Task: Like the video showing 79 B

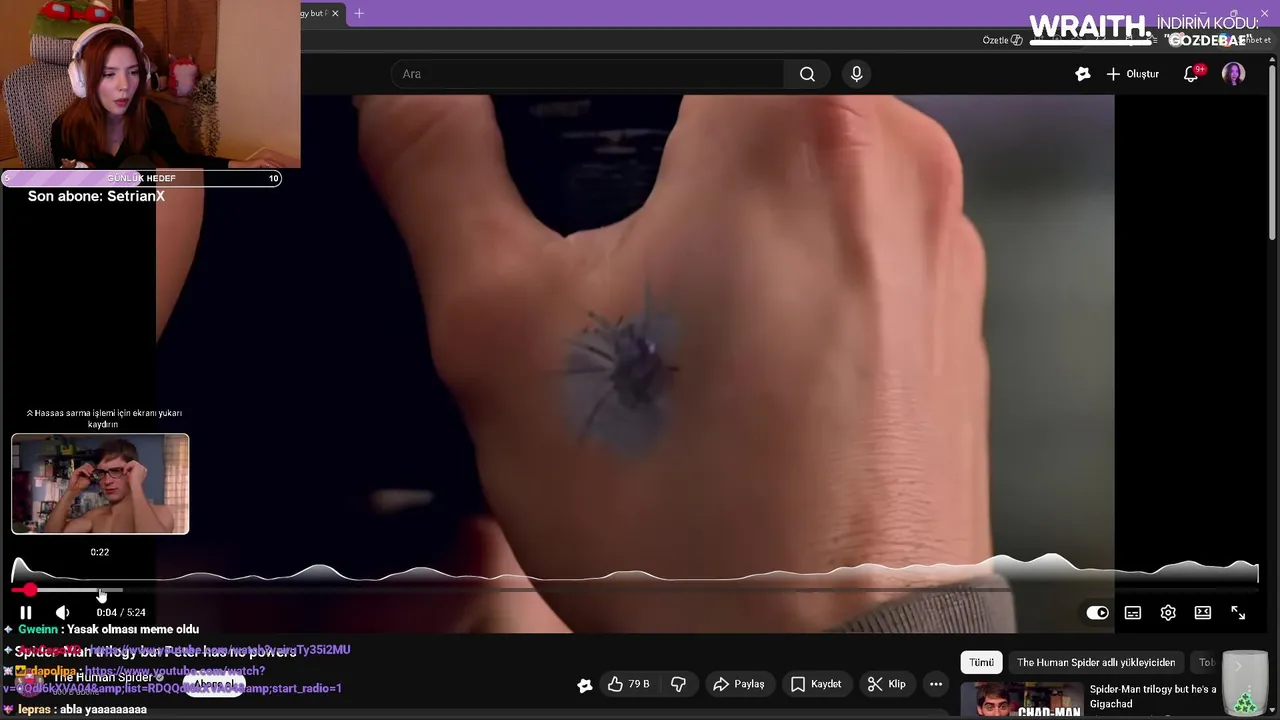Action: pyautogui.click(x=629, y=684)
